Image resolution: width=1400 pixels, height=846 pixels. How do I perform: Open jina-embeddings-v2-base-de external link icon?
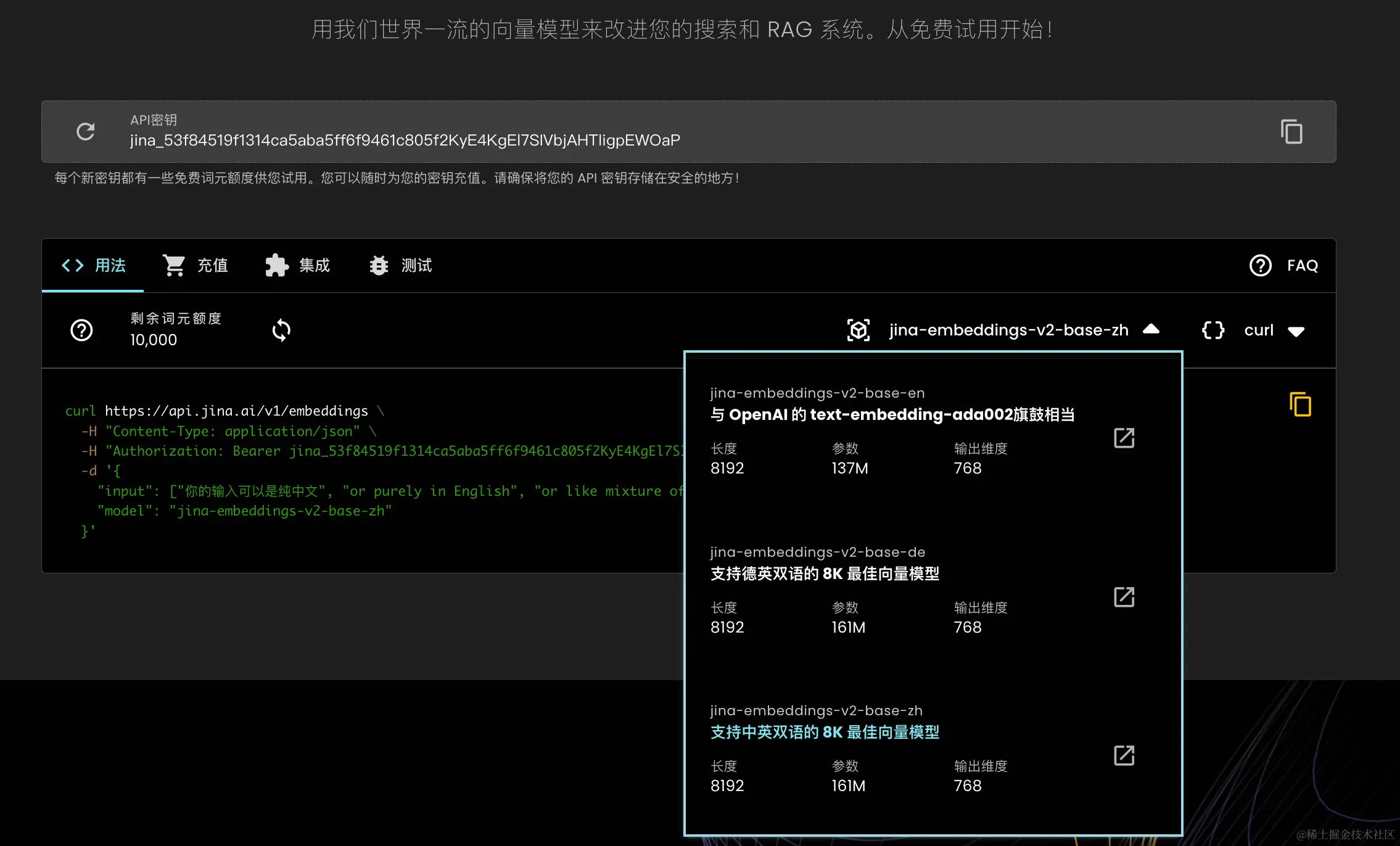1124,597
